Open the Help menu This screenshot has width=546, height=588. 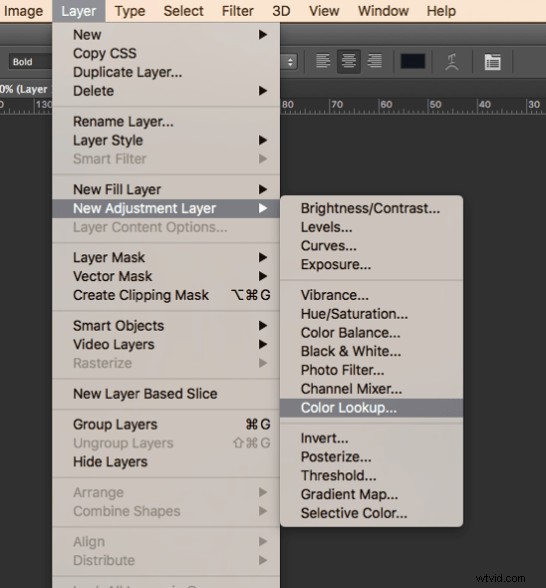click(x=441, y=11)
